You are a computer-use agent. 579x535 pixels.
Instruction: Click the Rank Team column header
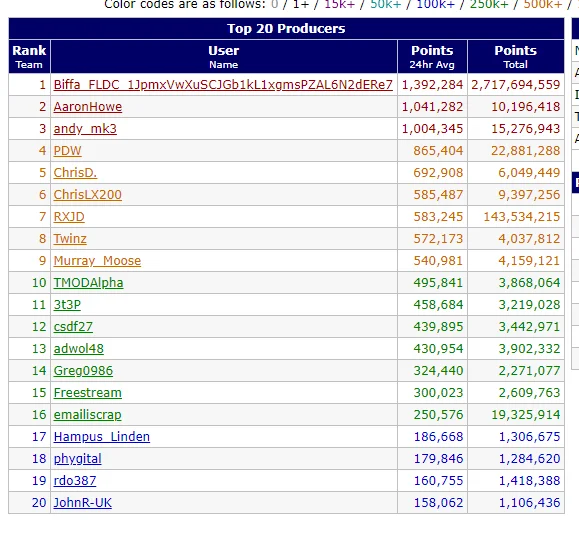pos(29,56)
